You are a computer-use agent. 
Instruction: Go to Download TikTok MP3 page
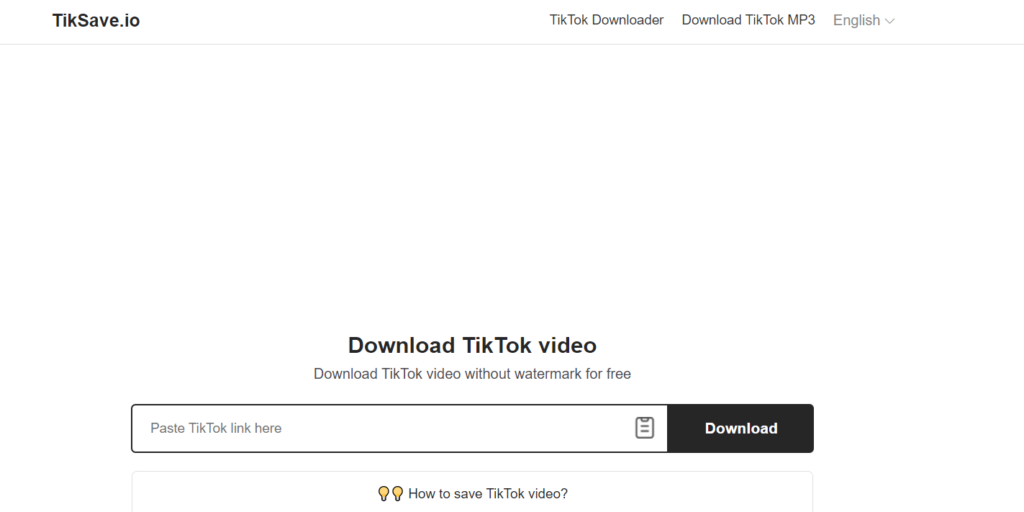tap(748, 20)
